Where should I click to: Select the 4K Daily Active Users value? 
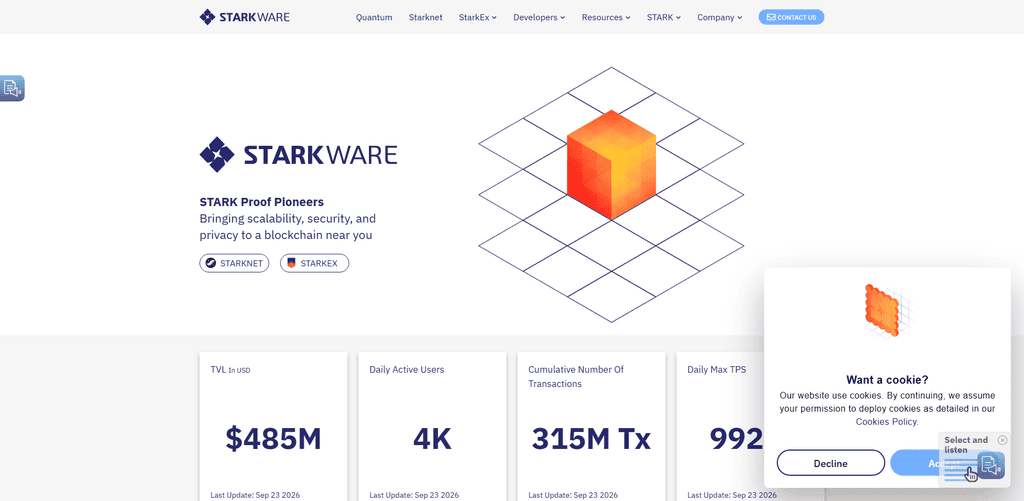point(432,438)
